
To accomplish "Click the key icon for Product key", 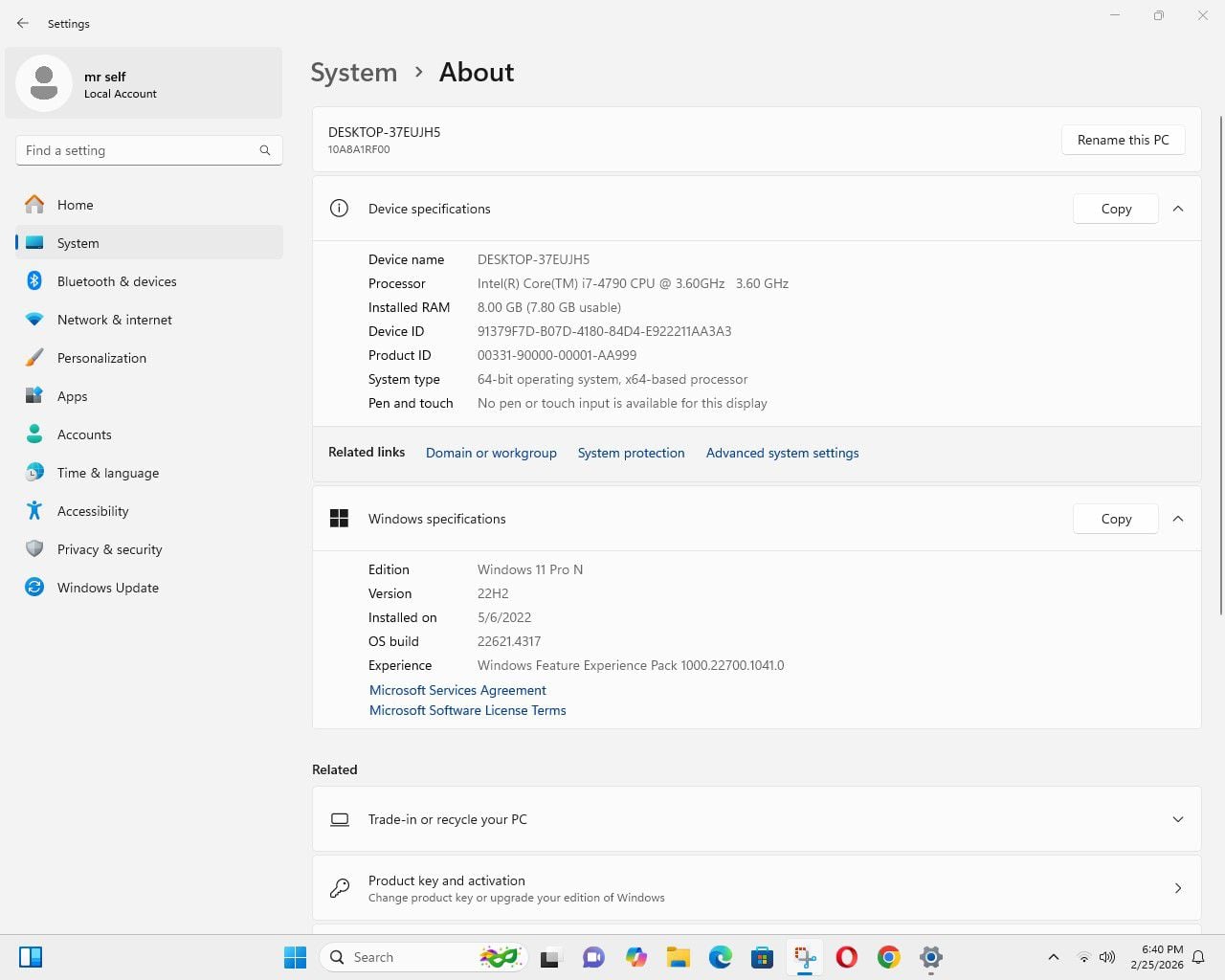I will pos(340,888).
